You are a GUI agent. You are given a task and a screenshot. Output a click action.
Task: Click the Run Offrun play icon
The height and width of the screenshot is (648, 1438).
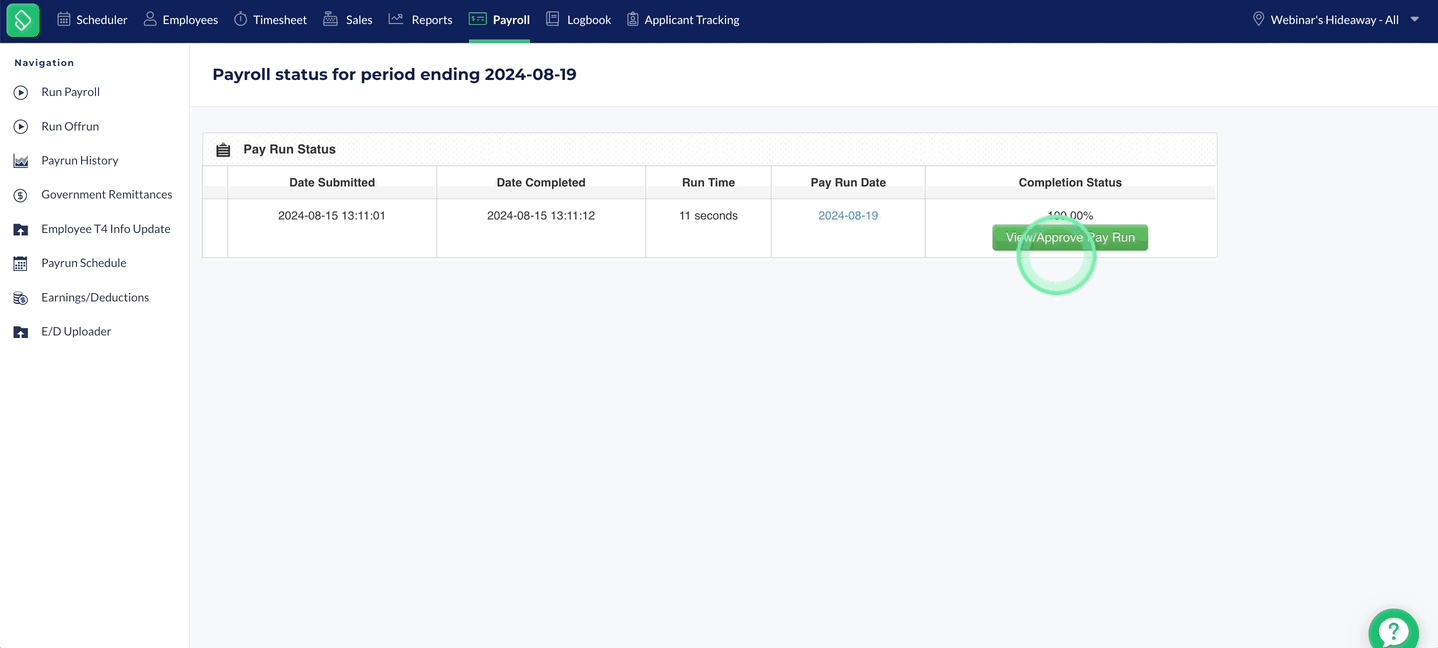pos(20,127)
